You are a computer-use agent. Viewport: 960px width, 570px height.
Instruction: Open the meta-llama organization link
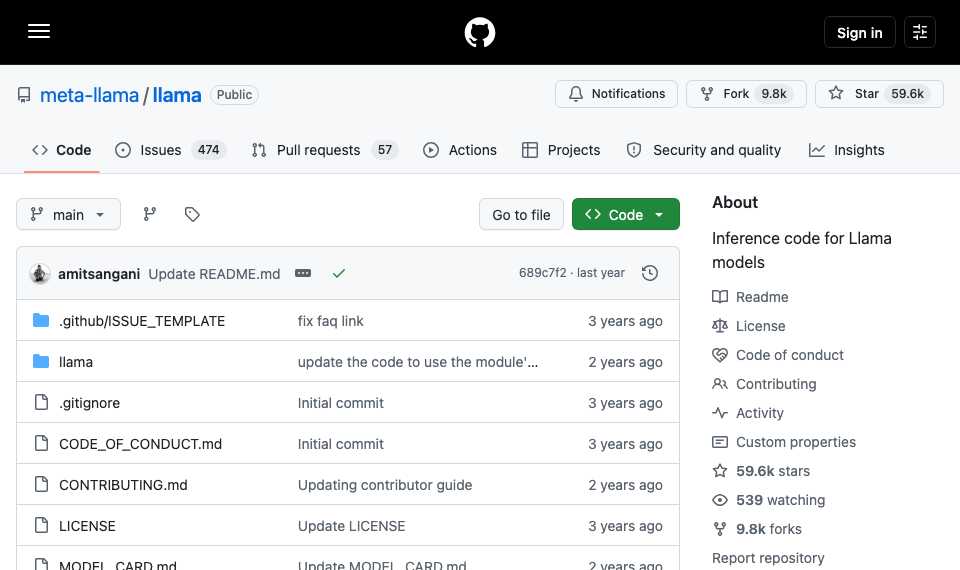pos(89,95)
